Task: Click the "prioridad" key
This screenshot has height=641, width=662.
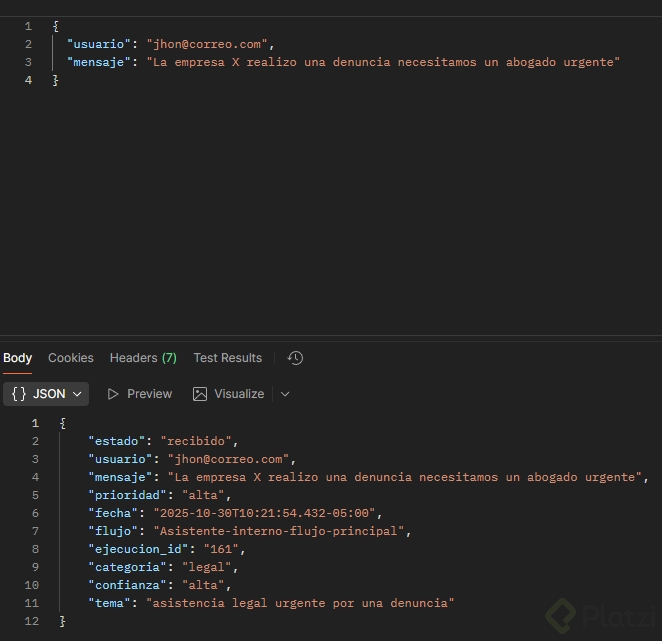Action: tap(127, 495)
